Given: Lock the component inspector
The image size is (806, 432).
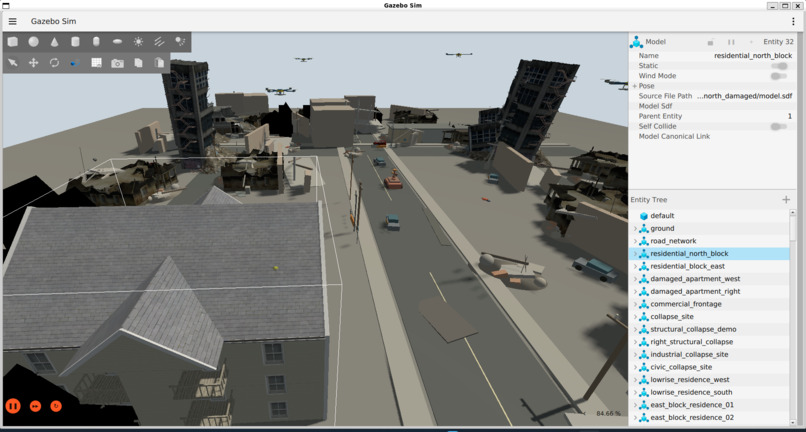Looking at the screenshot, I should [x=710, y=42].
